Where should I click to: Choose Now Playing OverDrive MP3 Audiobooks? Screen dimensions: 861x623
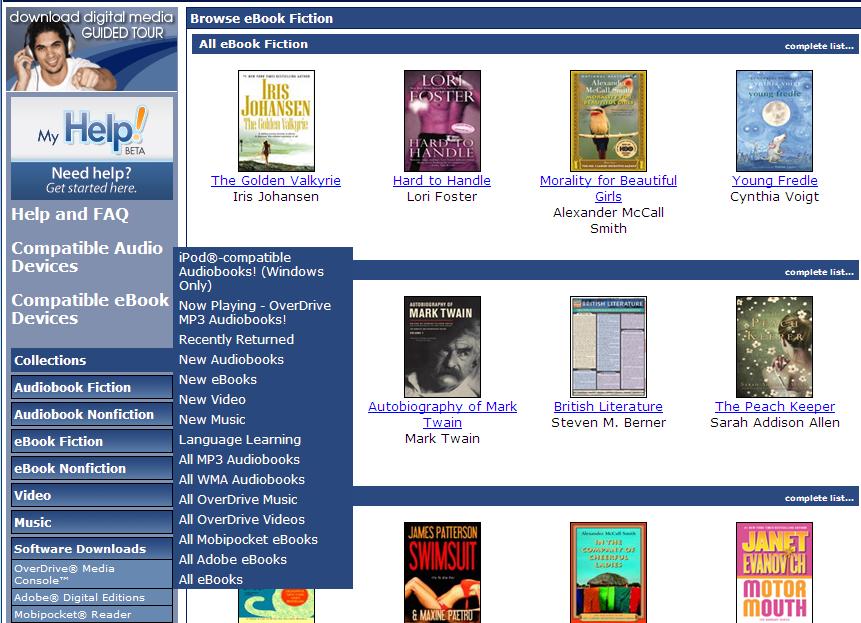coord(255,312)
